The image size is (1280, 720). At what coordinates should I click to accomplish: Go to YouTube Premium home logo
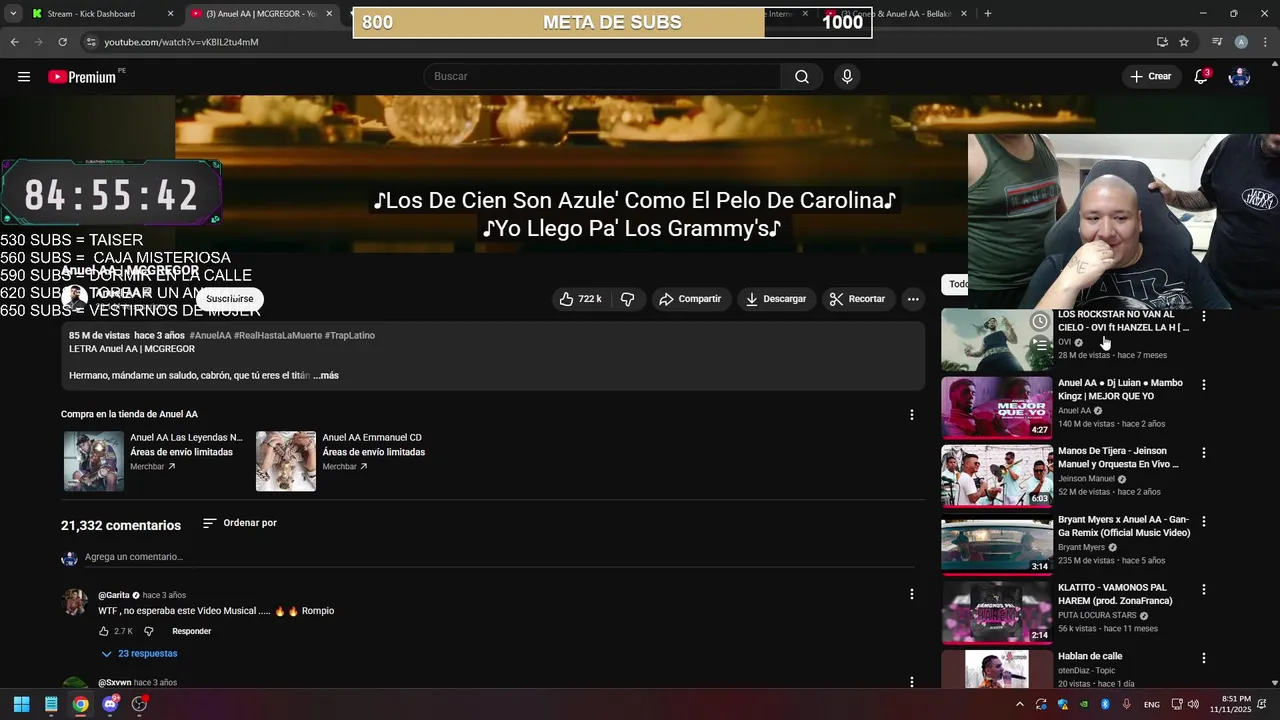[82, 77]
